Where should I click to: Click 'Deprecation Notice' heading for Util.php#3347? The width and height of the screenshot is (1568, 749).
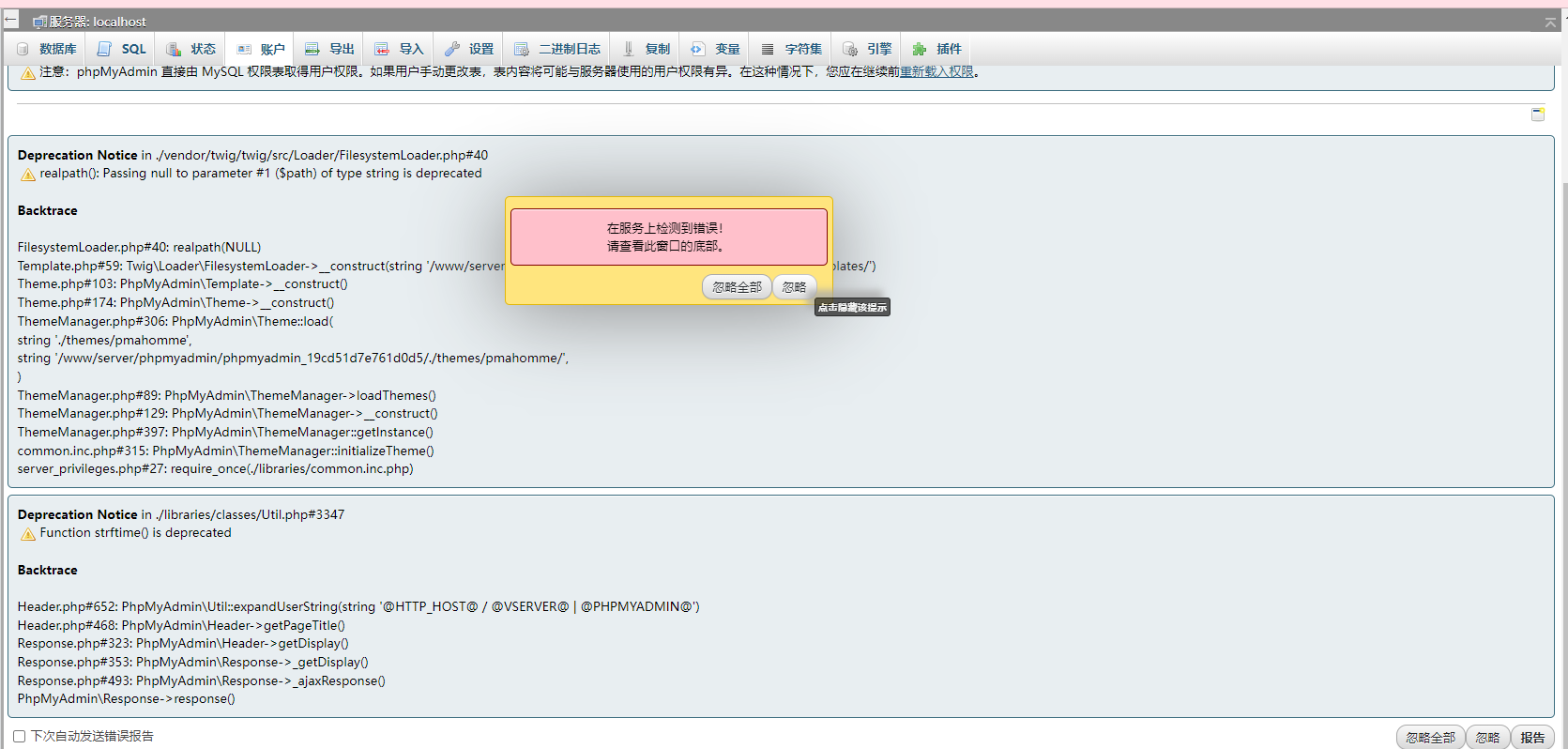point(77,515)
